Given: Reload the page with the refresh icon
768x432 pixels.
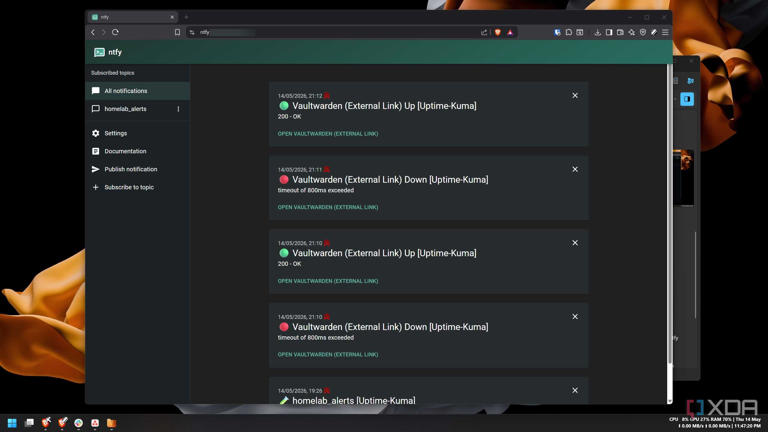Looking at the screenshot, I should [x=115, y=32].
